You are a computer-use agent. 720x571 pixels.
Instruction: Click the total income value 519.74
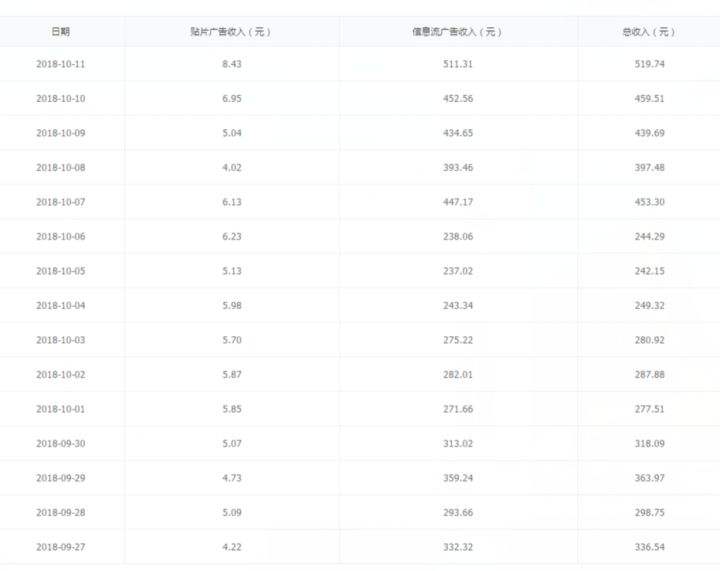tap(649, 64)
